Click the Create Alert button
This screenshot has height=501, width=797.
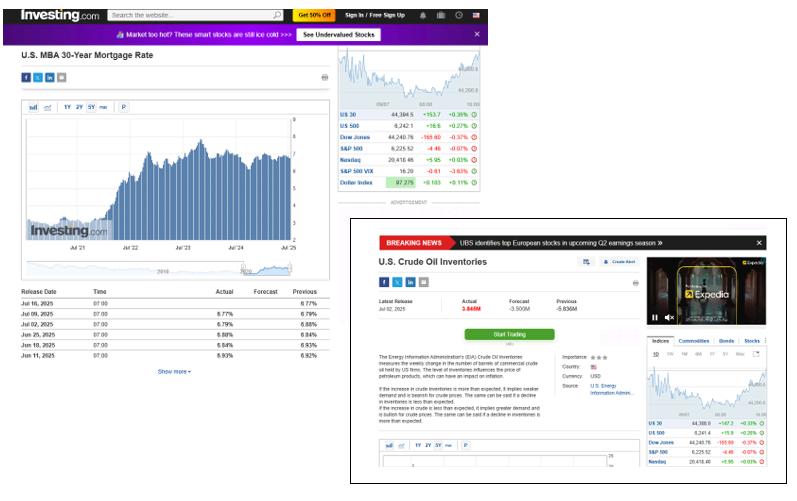click(620, 262)
